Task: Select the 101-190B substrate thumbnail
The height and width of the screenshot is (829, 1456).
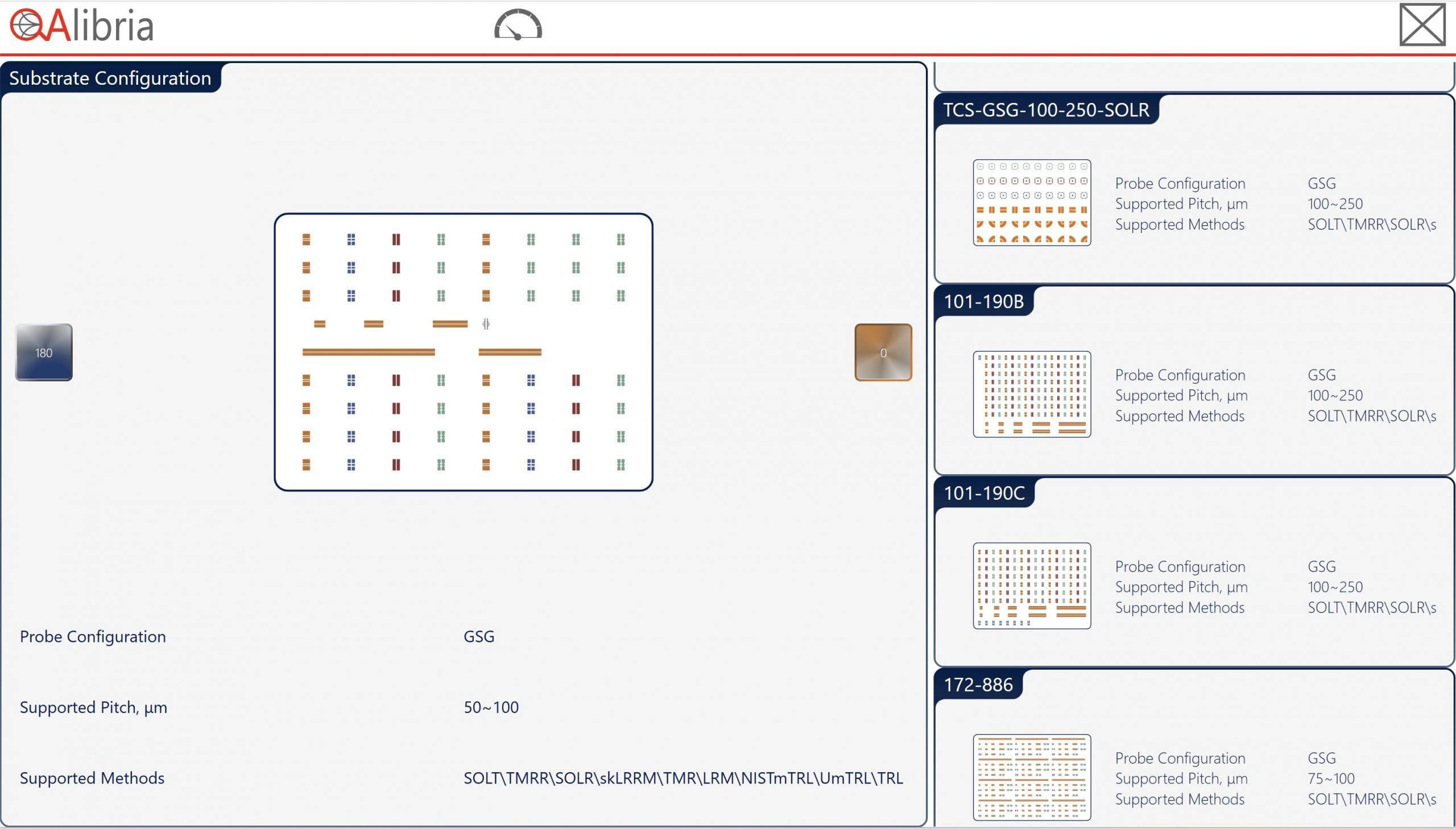Action: pos(1031,394)
